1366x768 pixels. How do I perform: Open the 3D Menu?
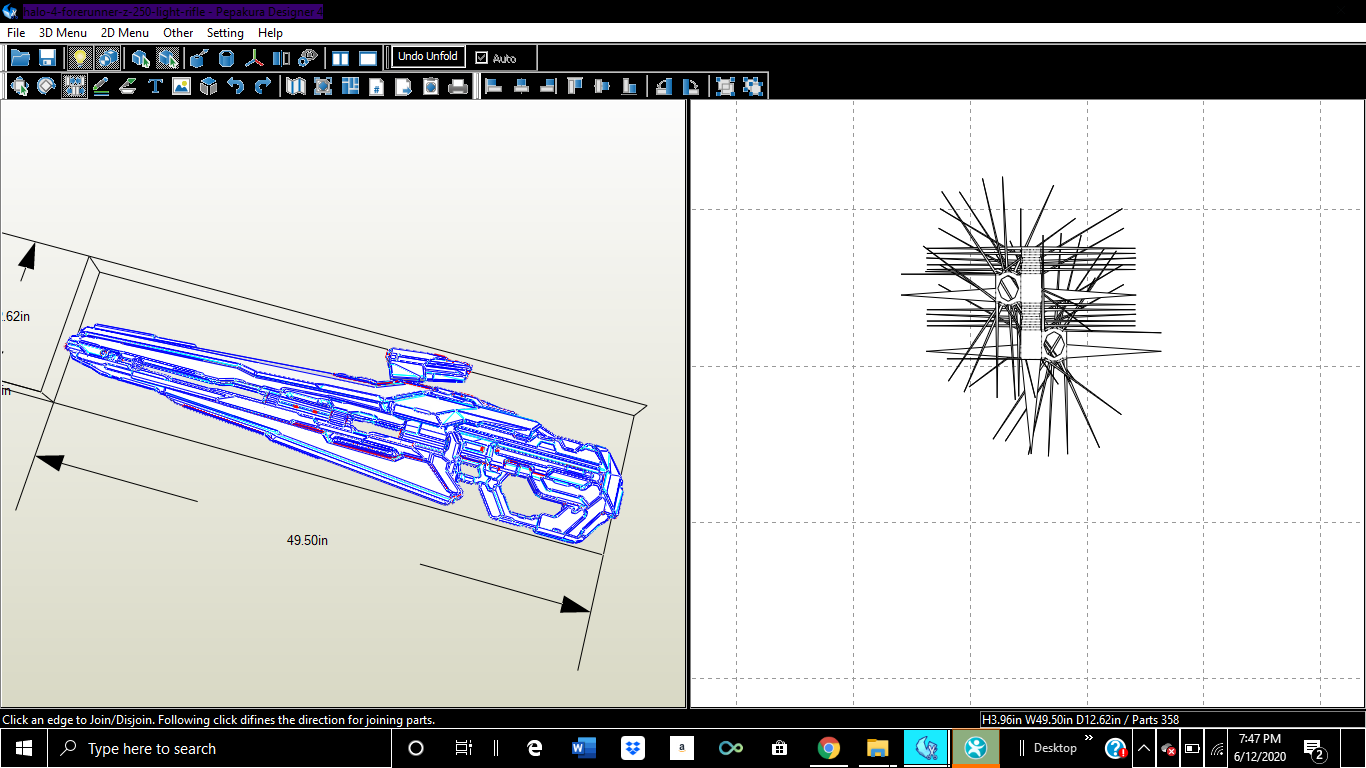63,33
